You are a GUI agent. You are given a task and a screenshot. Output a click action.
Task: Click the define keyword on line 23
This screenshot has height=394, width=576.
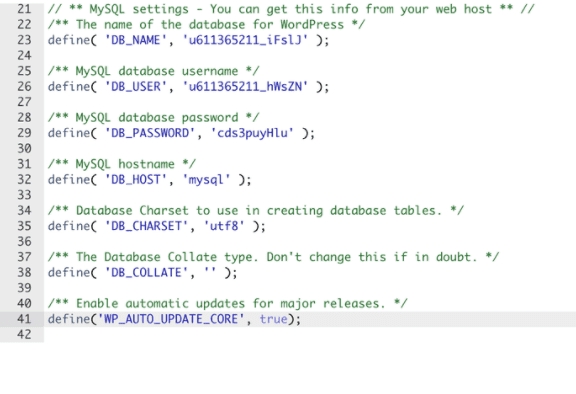point(69,40)
